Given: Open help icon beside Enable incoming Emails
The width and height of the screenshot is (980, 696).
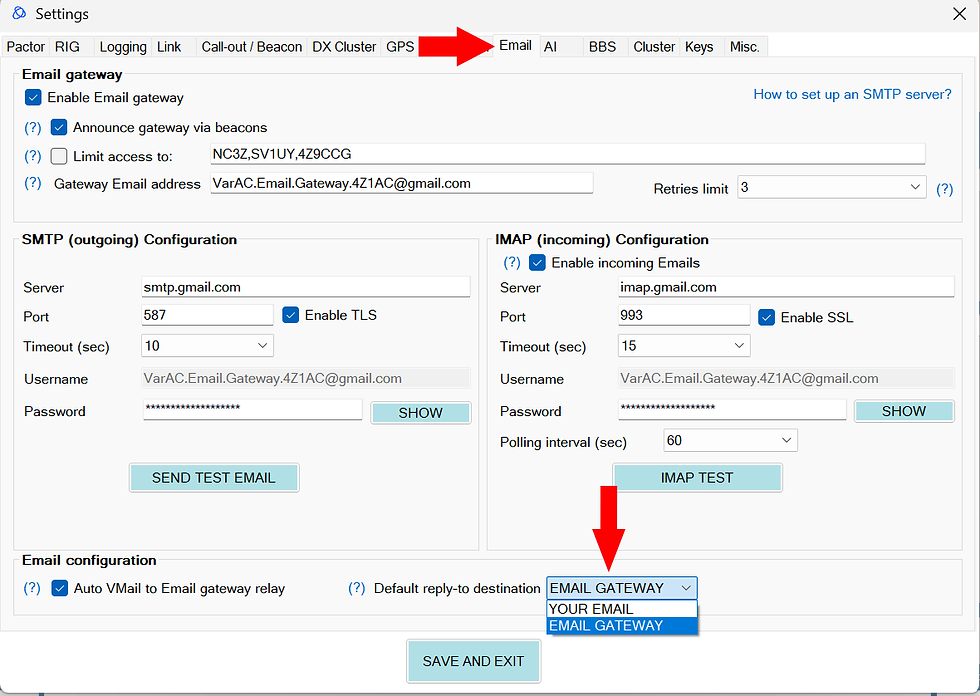Looking at the screenshot, I should (x=512, y=262).
